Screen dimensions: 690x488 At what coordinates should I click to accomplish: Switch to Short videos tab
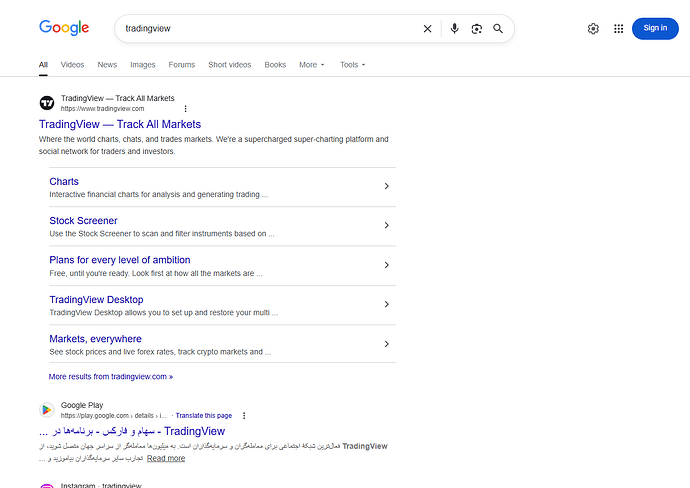click(230, 65)
